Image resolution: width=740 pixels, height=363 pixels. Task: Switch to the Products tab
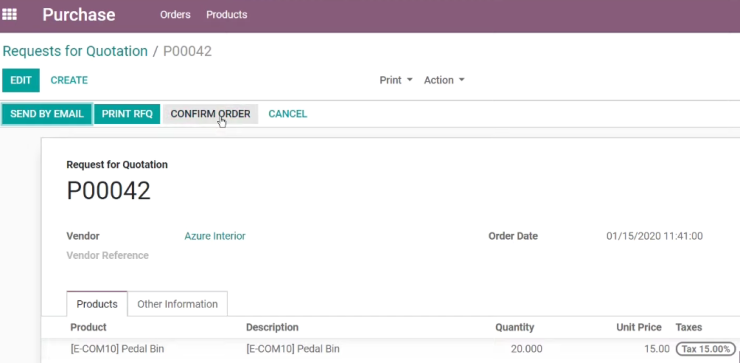[x=97, y=304]
